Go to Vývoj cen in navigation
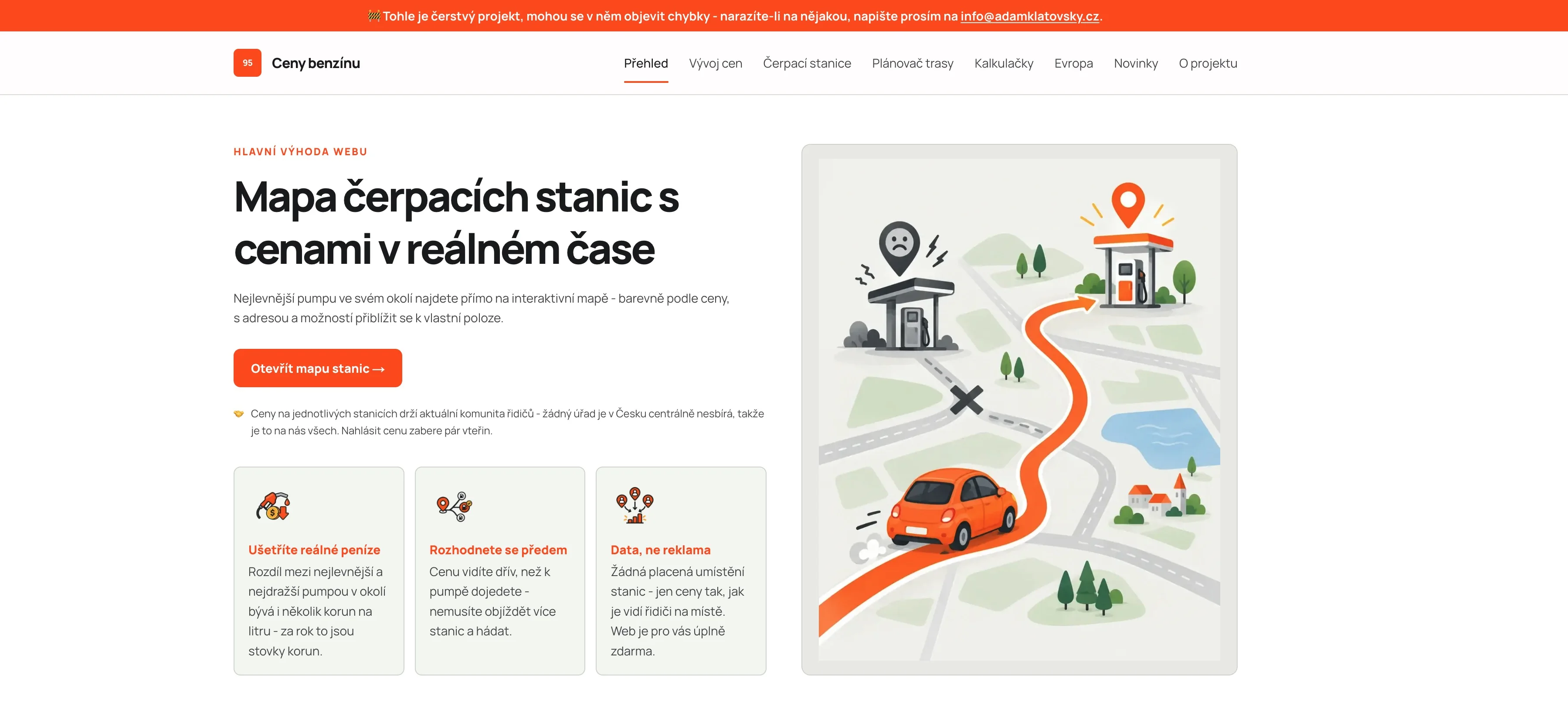Image resolution: width=1568 pixels, height=723 pixels. click(715, 63)
